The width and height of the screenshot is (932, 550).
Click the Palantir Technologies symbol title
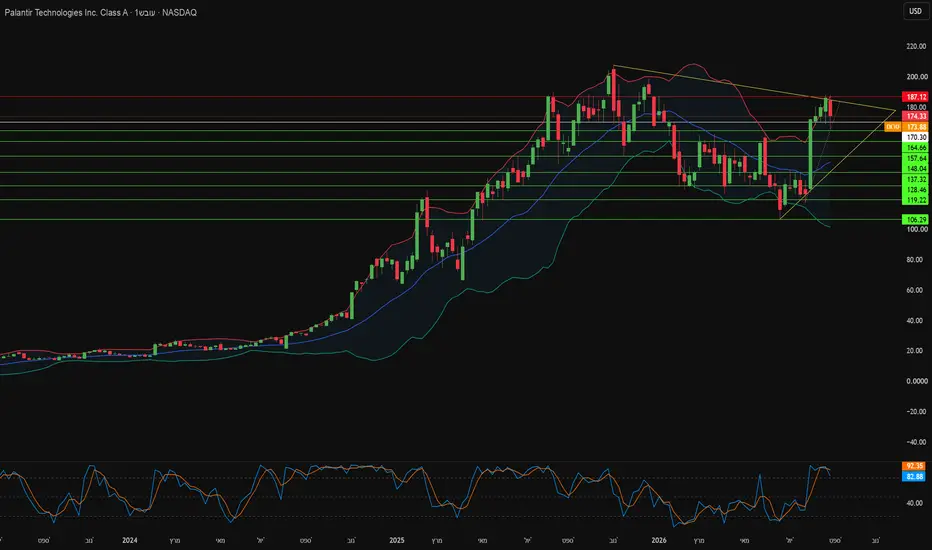point(66,12)
